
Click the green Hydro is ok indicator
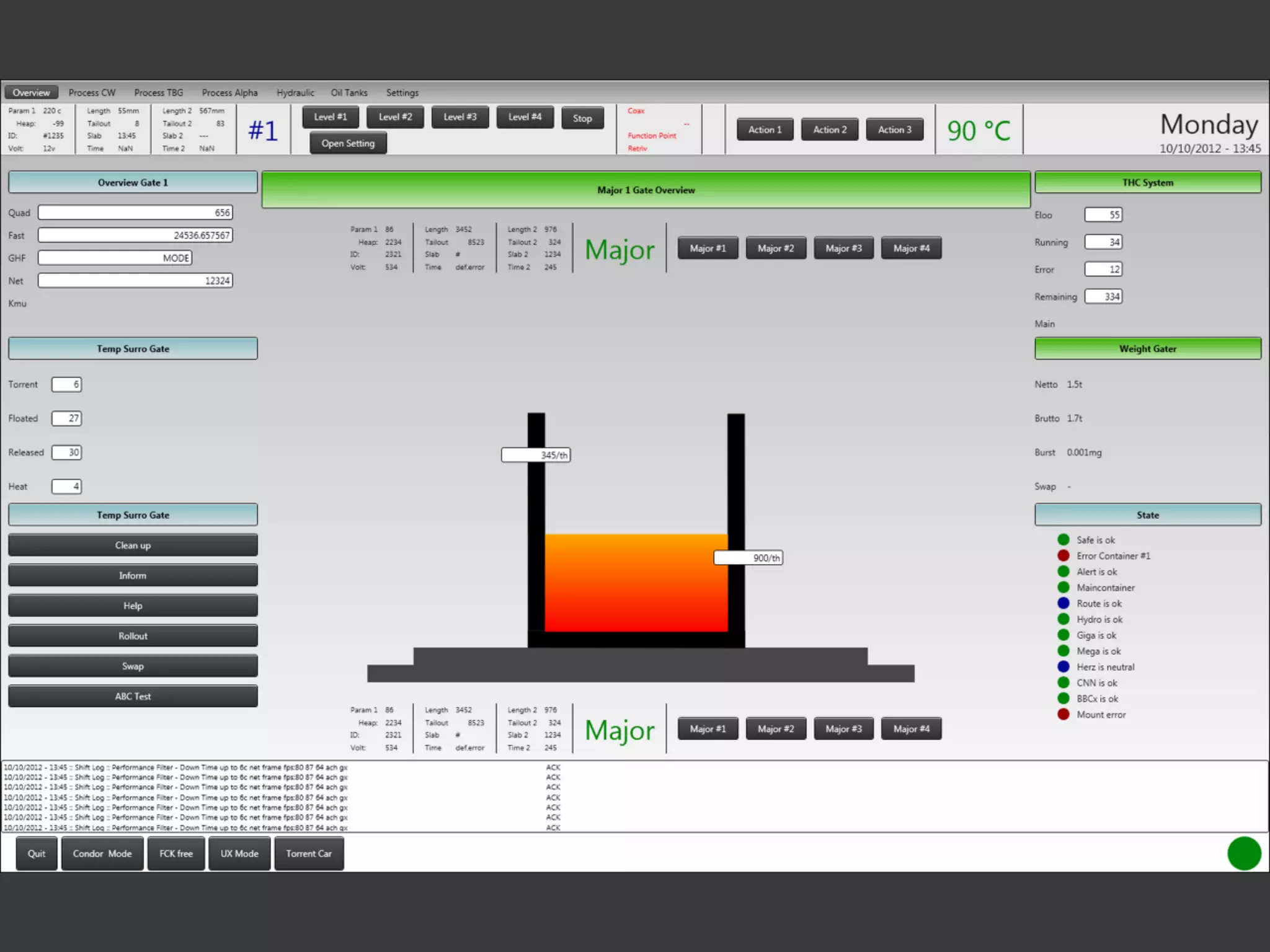pos(1064,619)
